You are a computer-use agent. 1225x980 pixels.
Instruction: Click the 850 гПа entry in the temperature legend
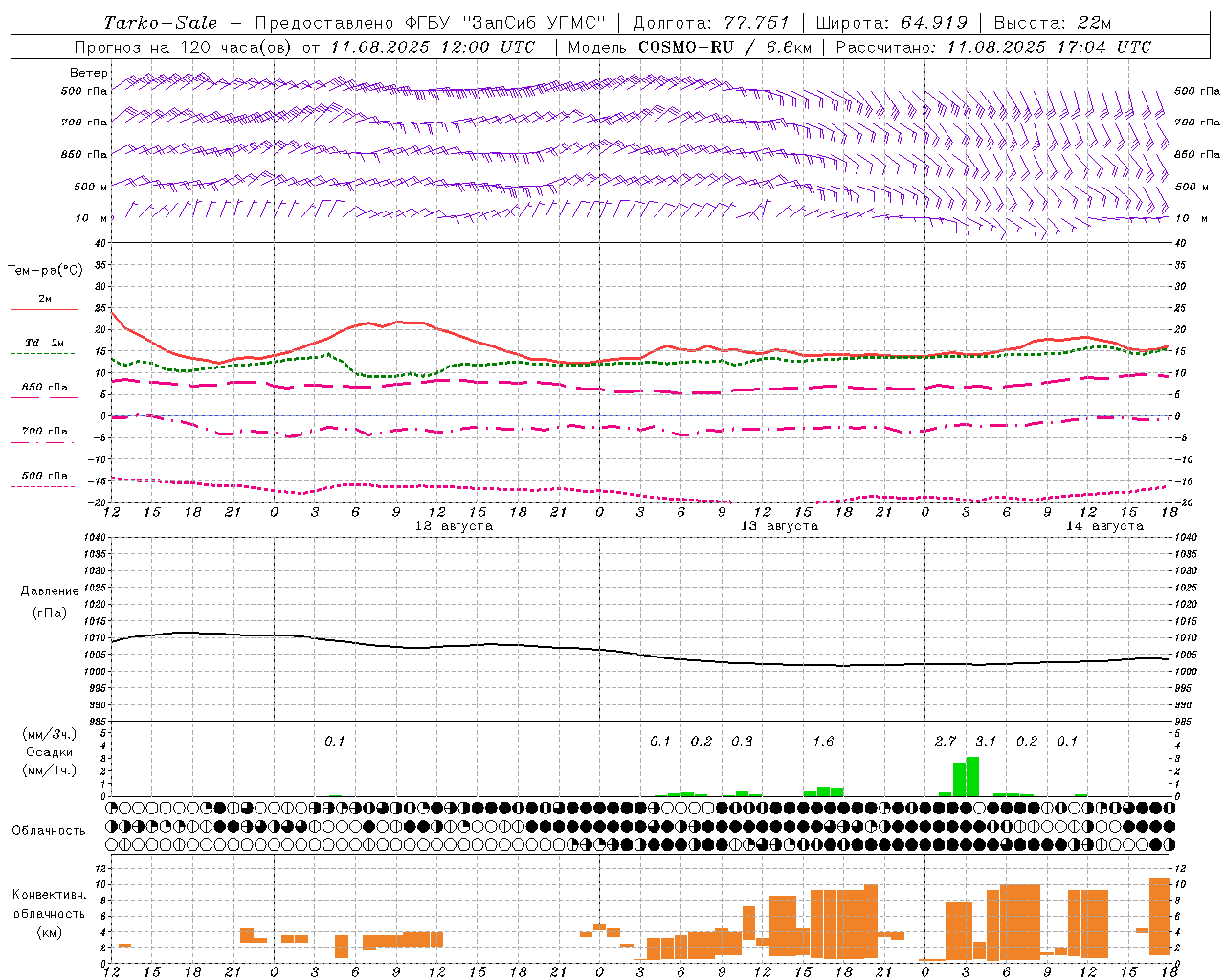pyautogui.click(x=45, y=388)
